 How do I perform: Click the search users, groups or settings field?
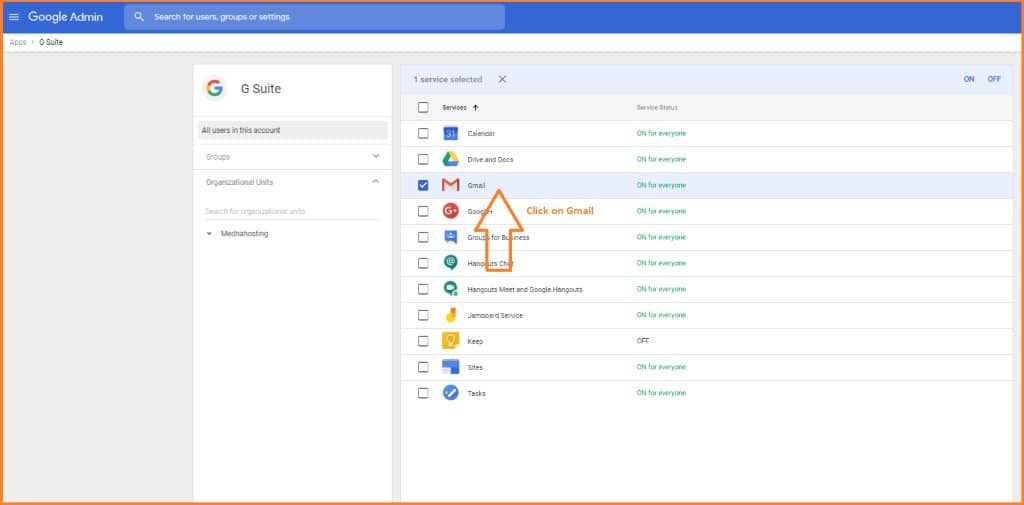click(x=320, y=17)
